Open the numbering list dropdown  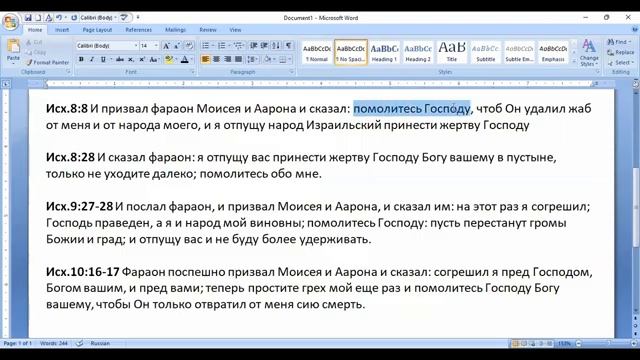coord(229,45)
